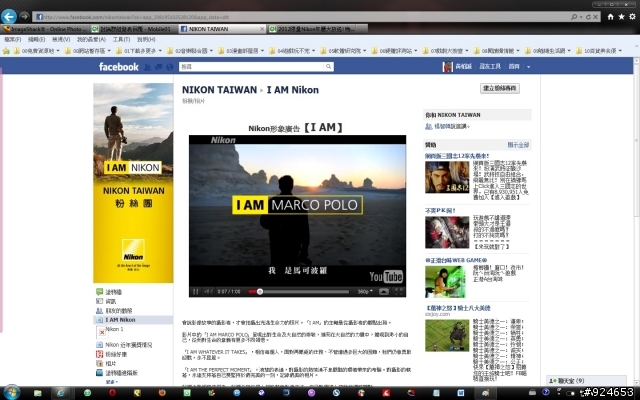The image size is (640, 400).
Task: Expand the 01 favorites folder dropdown
Action: coord(160,51)
